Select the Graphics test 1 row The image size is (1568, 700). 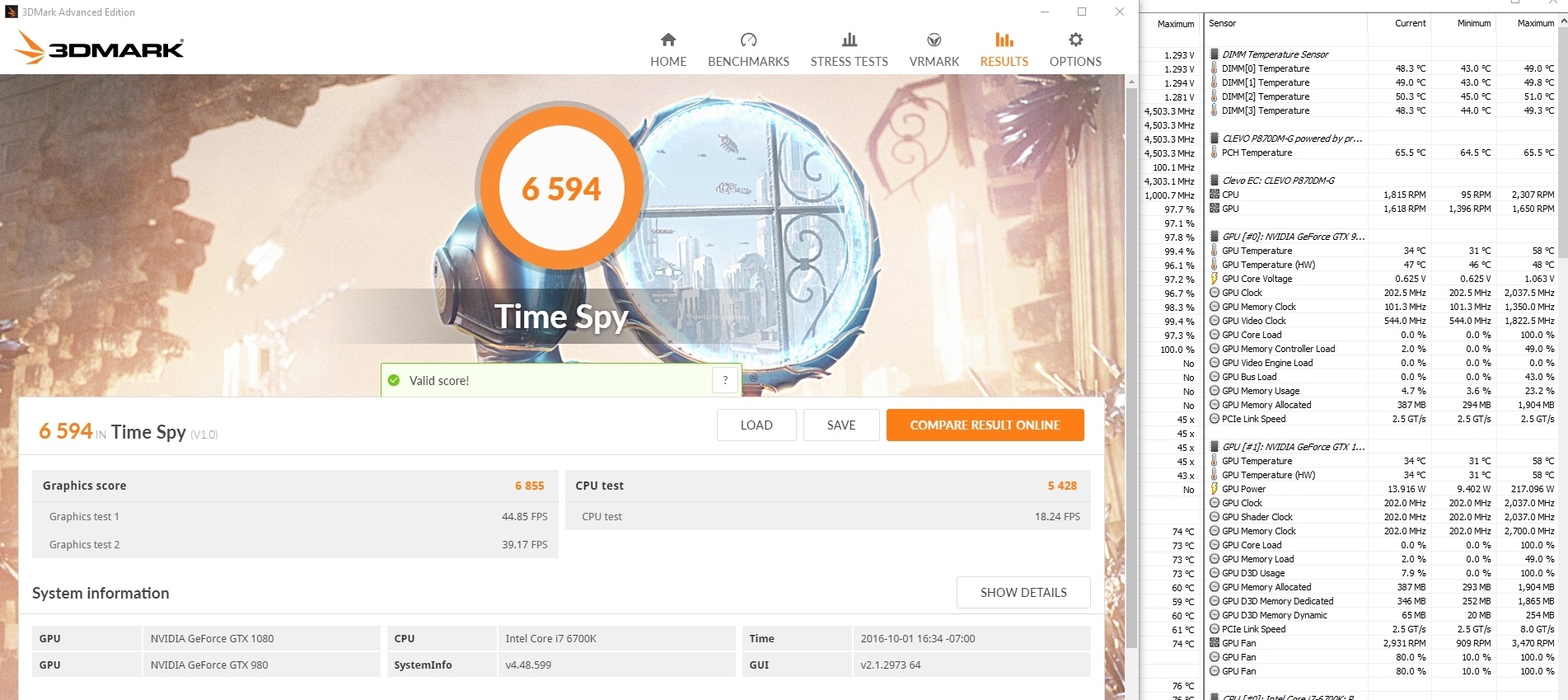click(295, 516)
